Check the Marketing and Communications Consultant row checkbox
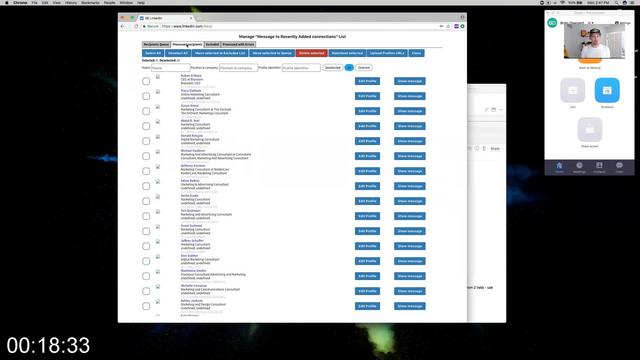This screenshot has height=360, width=640. click(x=146, y=291)
